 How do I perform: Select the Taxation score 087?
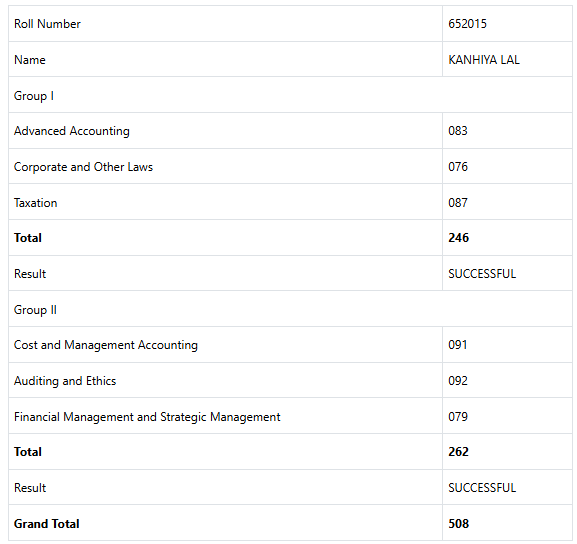pos(458,202)
